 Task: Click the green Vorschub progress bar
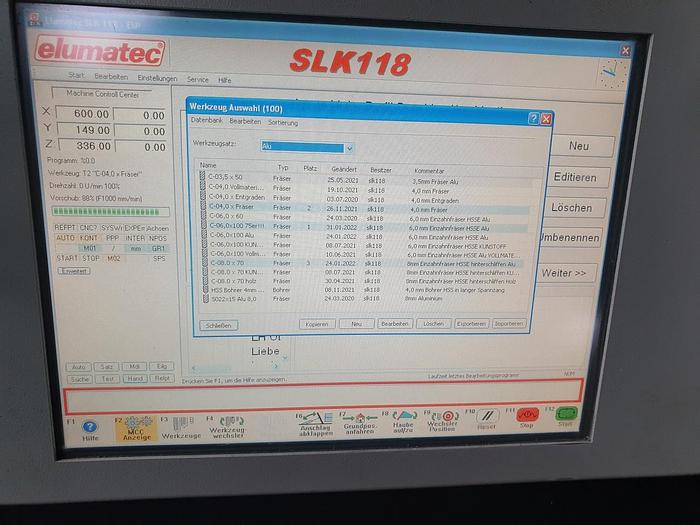110,212
